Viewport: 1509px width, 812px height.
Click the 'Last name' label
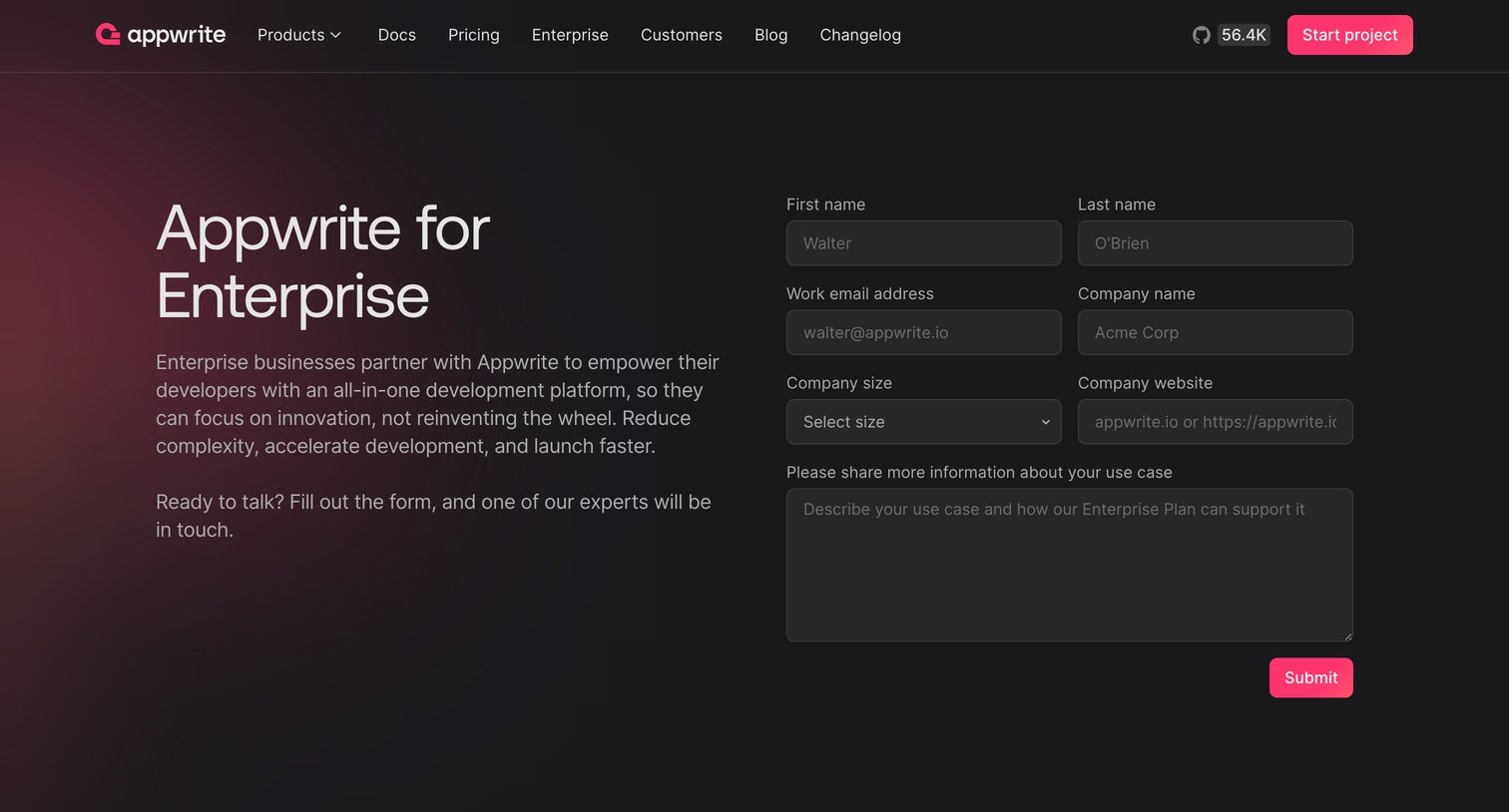(1117, 204)
